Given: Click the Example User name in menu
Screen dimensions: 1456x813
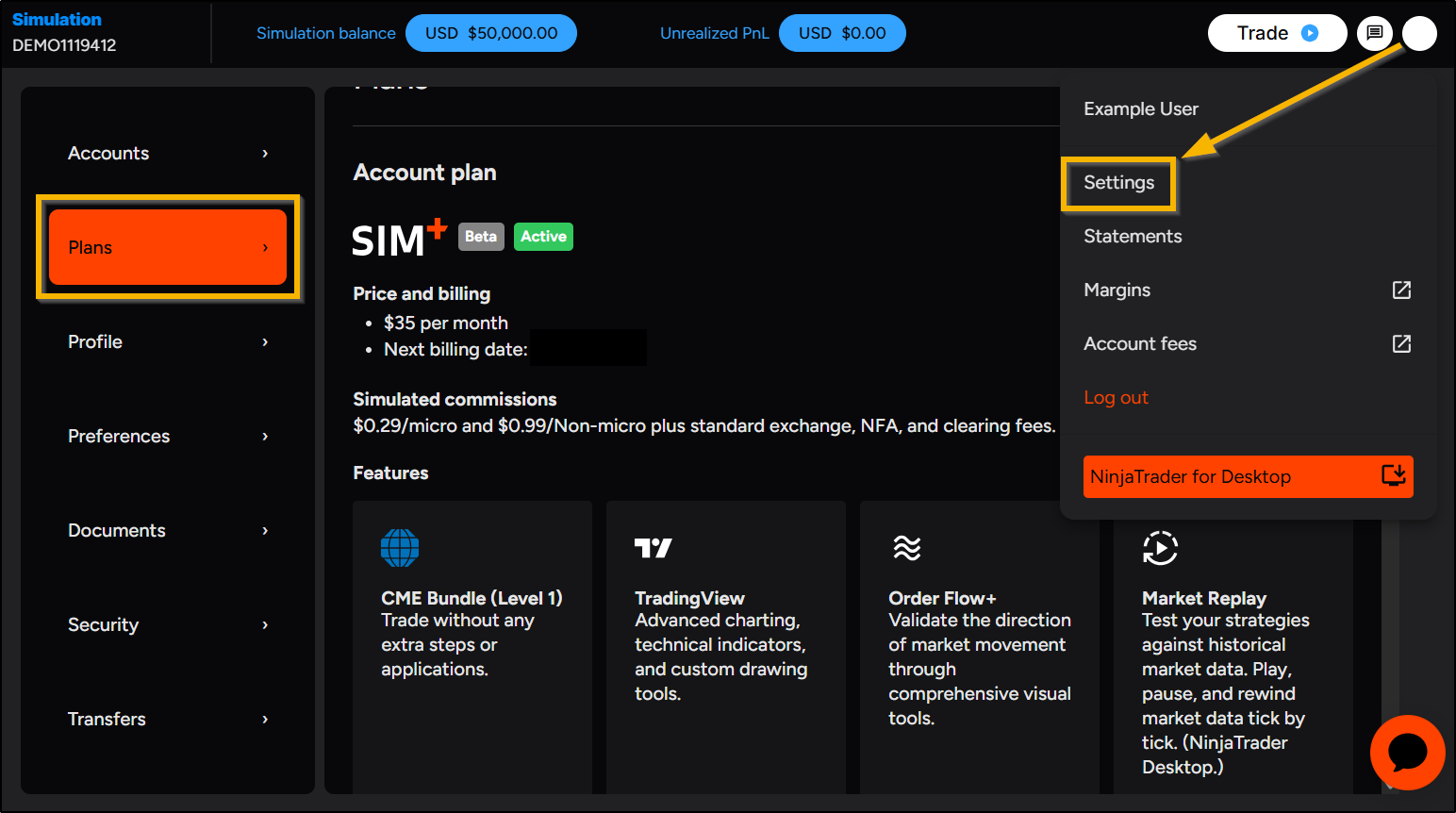Looking at the screenshot, I should (1141, 108).
